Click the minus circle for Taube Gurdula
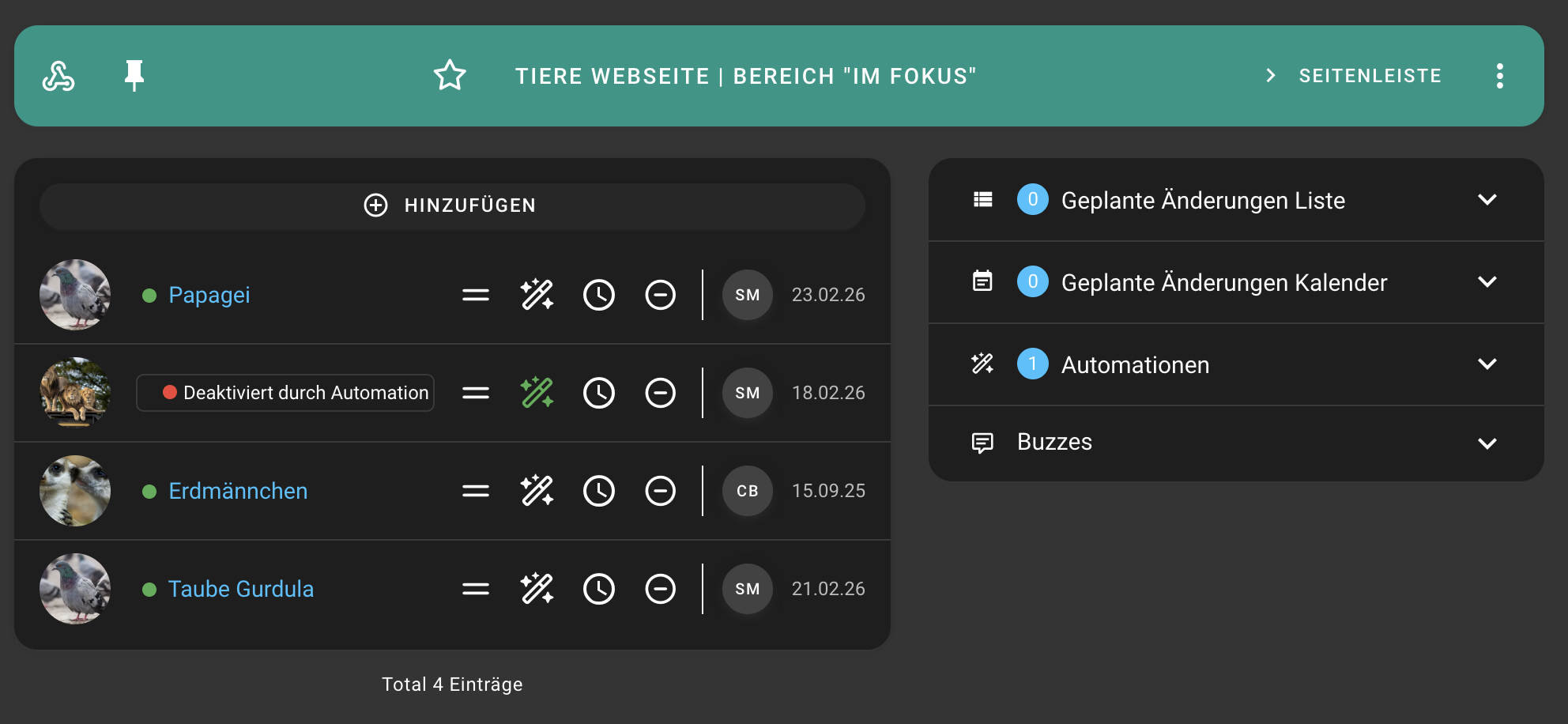Image resolution: width=1568 pixels, height=724 pixels. 660,589
